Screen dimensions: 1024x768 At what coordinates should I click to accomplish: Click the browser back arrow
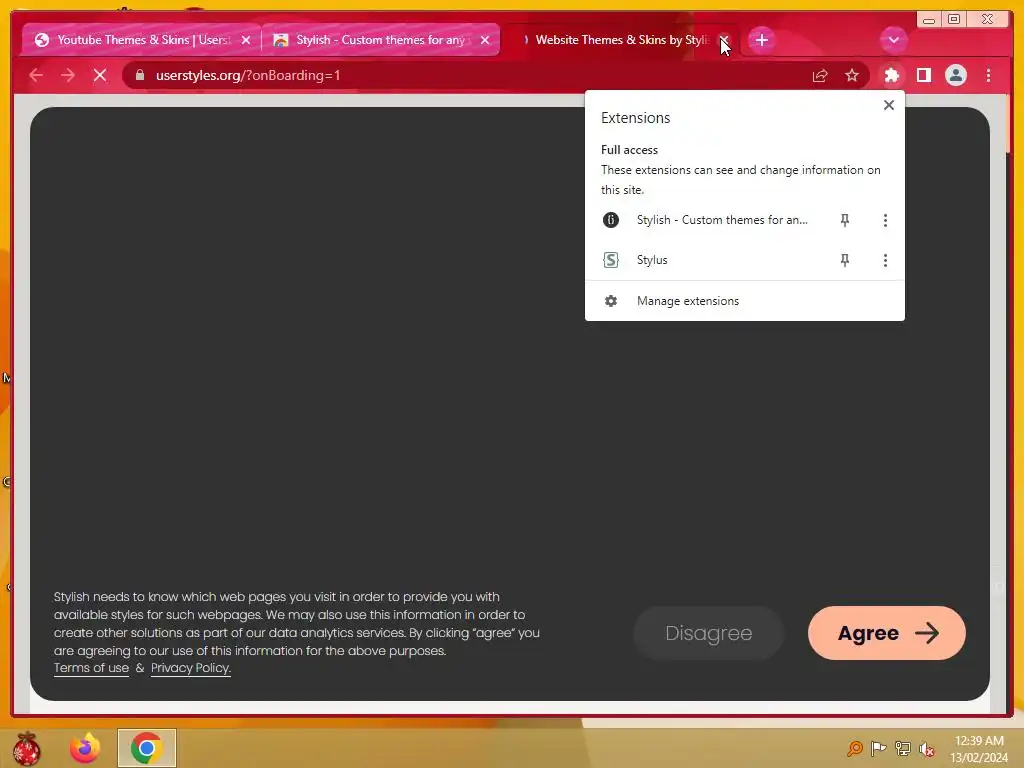pos(36,75)
